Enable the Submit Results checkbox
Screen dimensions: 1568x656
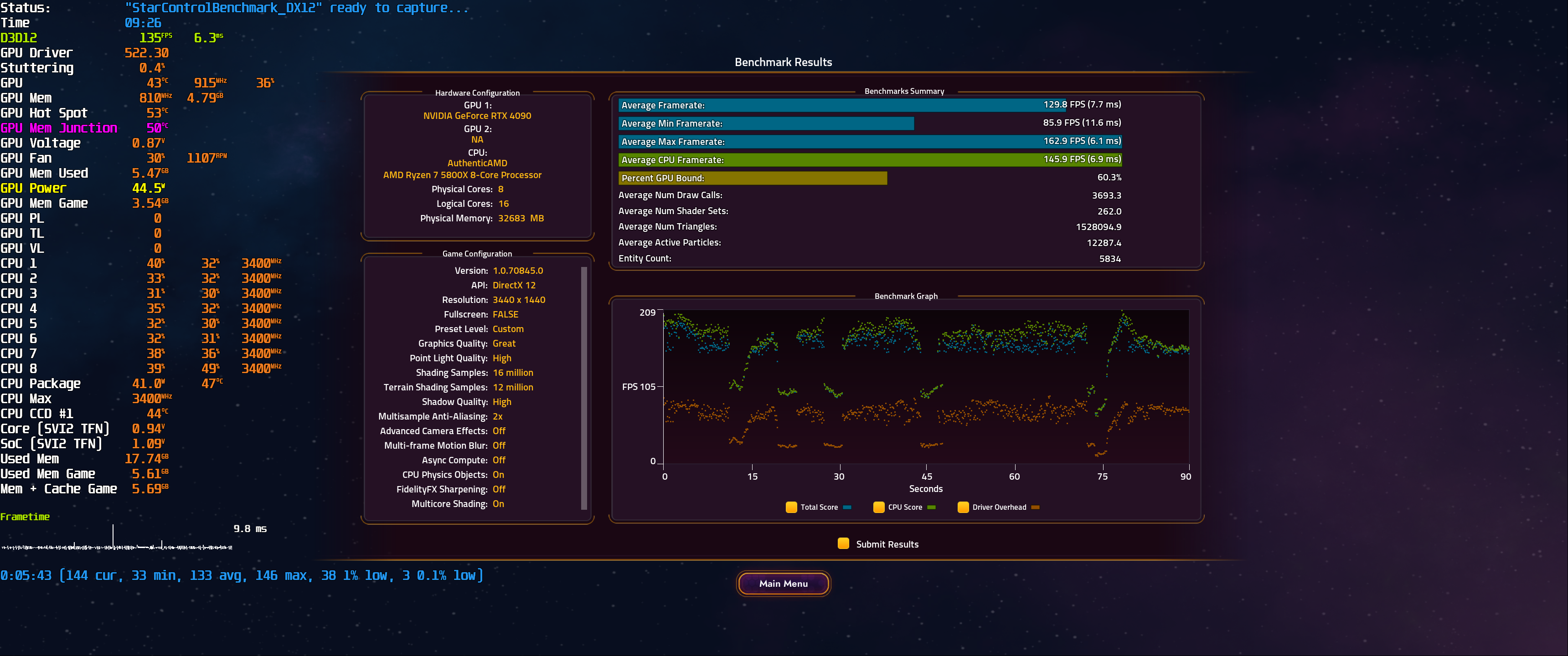coord(844,543)
